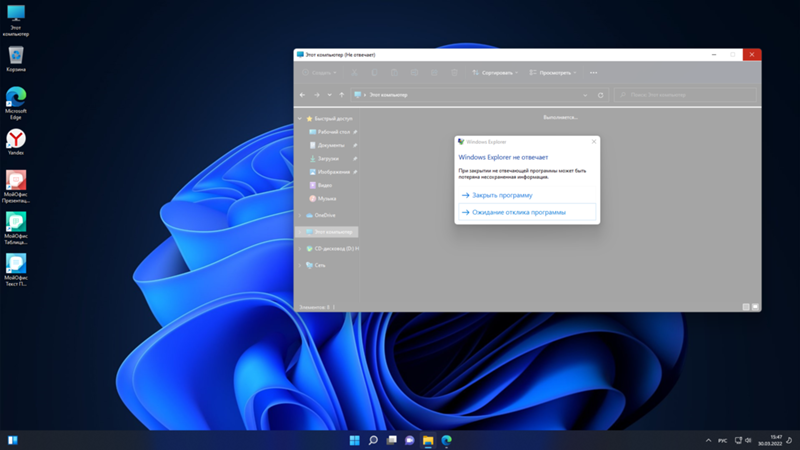
Task: Expand the 'Сеть' tree node
Action: pyautogui.click(x=300, y=265)
